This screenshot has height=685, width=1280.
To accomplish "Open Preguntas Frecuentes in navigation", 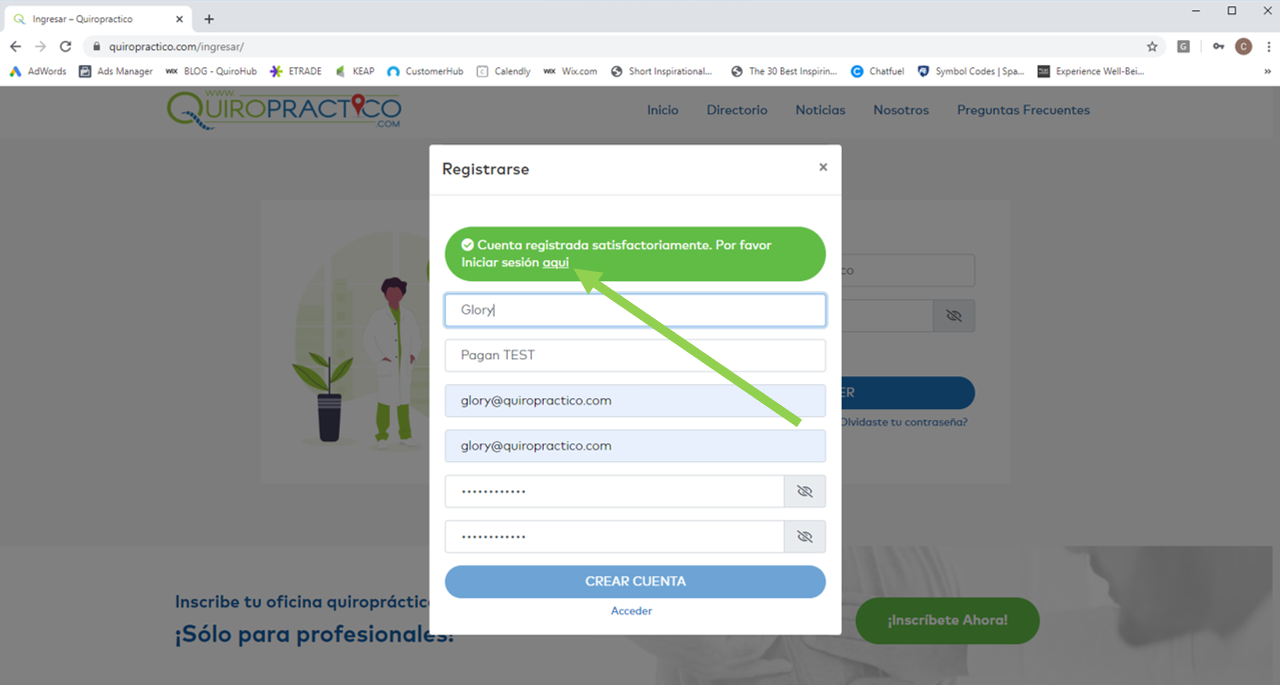I will [x=1023, y=110].
